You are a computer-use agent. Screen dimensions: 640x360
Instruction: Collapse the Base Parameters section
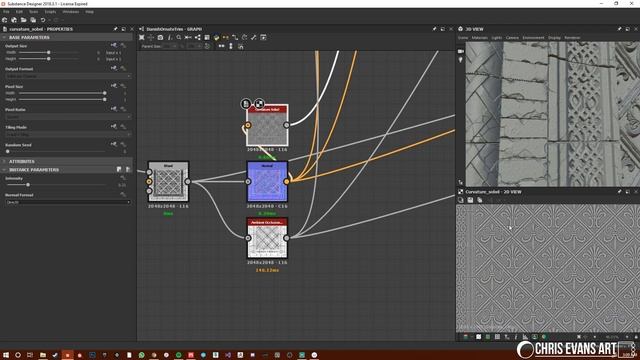tap(4, 37)
